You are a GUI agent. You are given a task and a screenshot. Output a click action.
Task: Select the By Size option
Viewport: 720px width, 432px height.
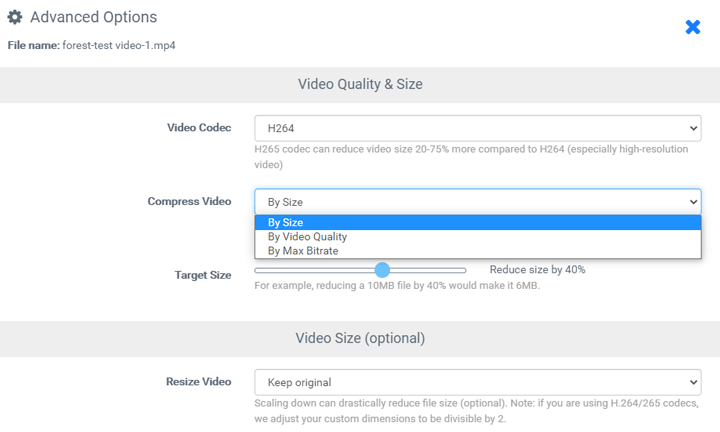[285, 223]
